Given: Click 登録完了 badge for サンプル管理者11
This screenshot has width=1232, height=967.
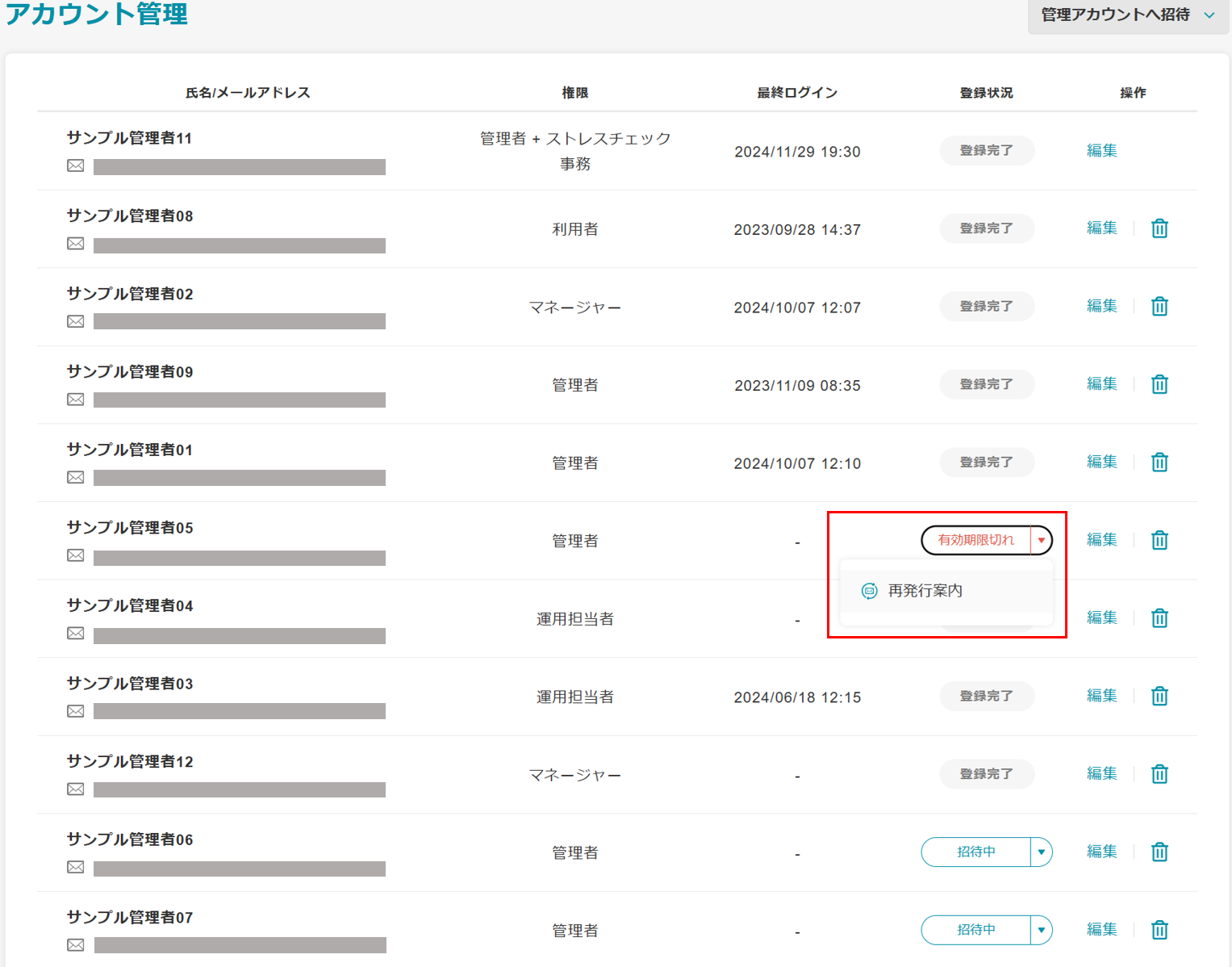Looking at the screenshot, I should click(x=987, y=150).
